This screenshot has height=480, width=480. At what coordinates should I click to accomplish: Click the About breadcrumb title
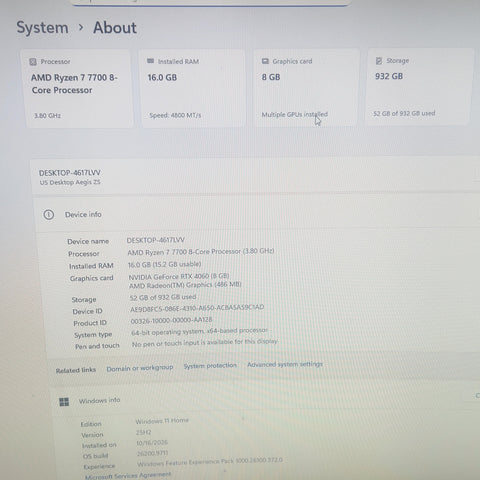coord(115,27)
